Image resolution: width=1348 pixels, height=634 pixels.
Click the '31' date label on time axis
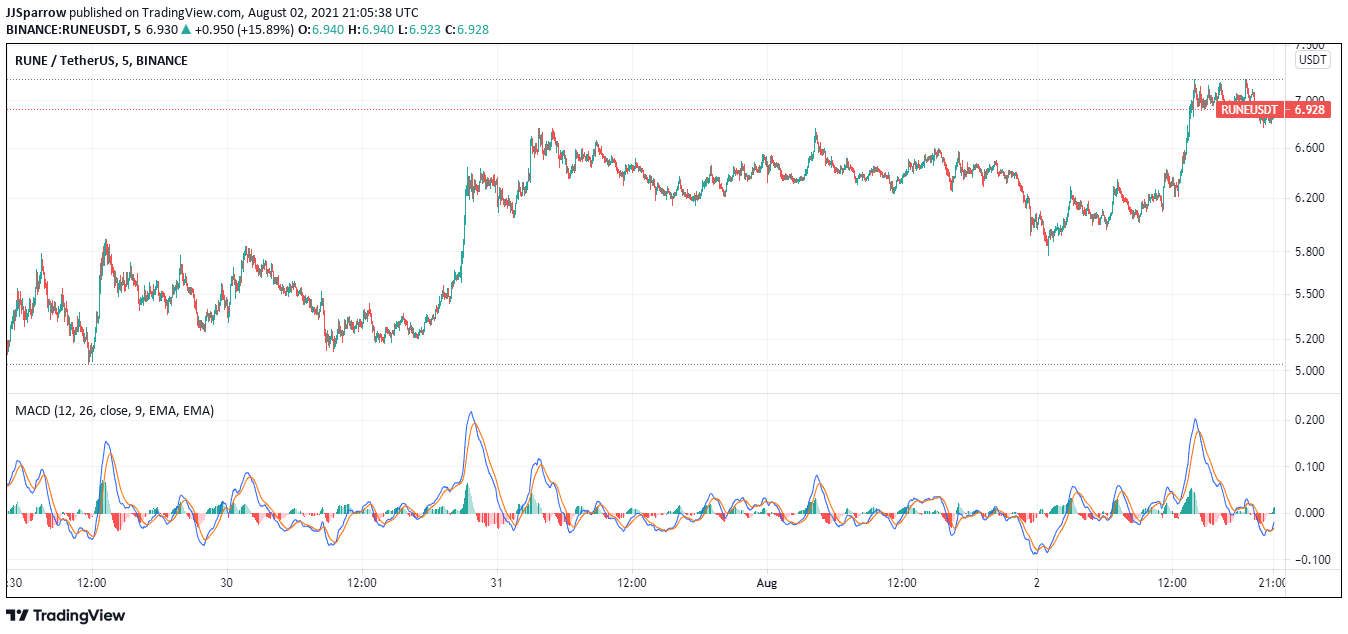click(496, 582)
